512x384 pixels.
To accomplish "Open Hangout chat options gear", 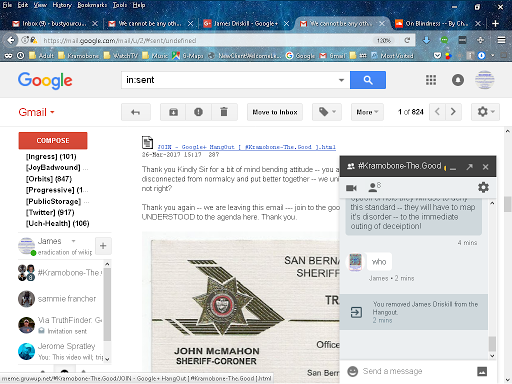I will click(x=483, y=187).
